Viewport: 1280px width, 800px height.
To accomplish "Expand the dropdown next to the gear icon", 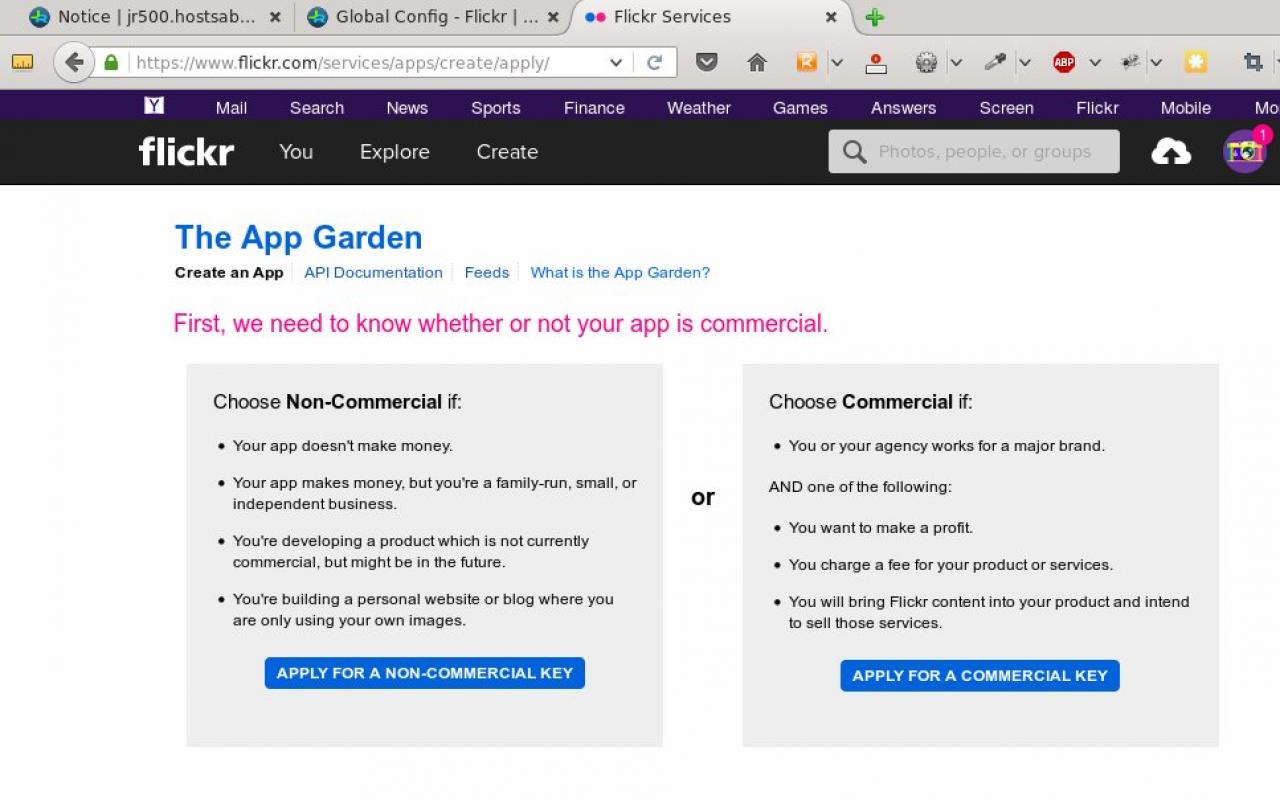I will click(x=956, y=62).
